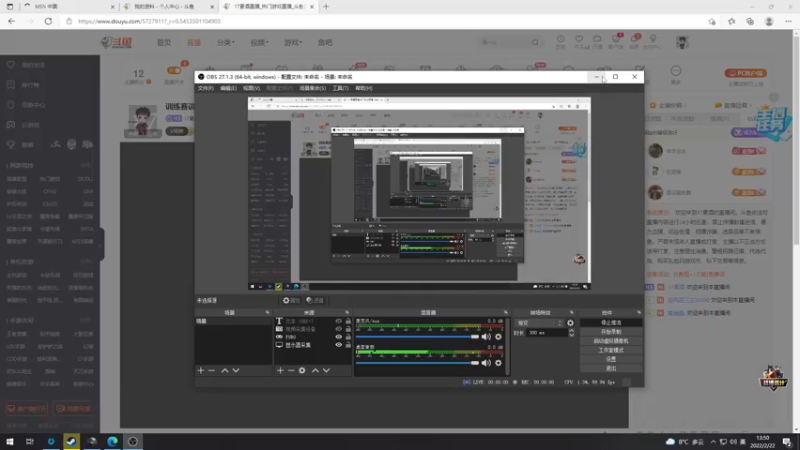The image size is (800, 450).
Task: Pop out the Controls dock
Action: tap(639, 312)
